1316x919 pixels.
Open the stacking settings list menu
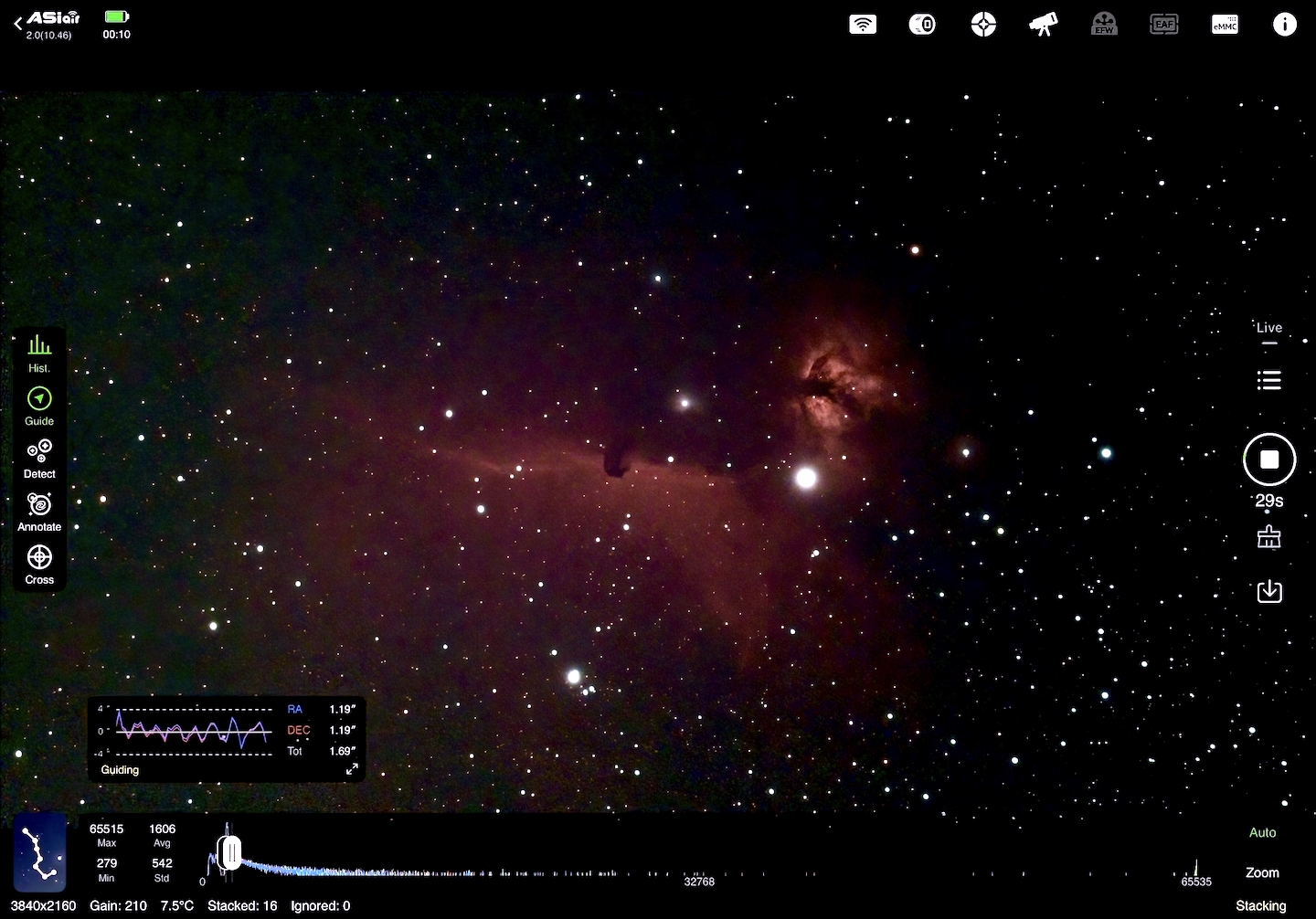[1269, 380]
